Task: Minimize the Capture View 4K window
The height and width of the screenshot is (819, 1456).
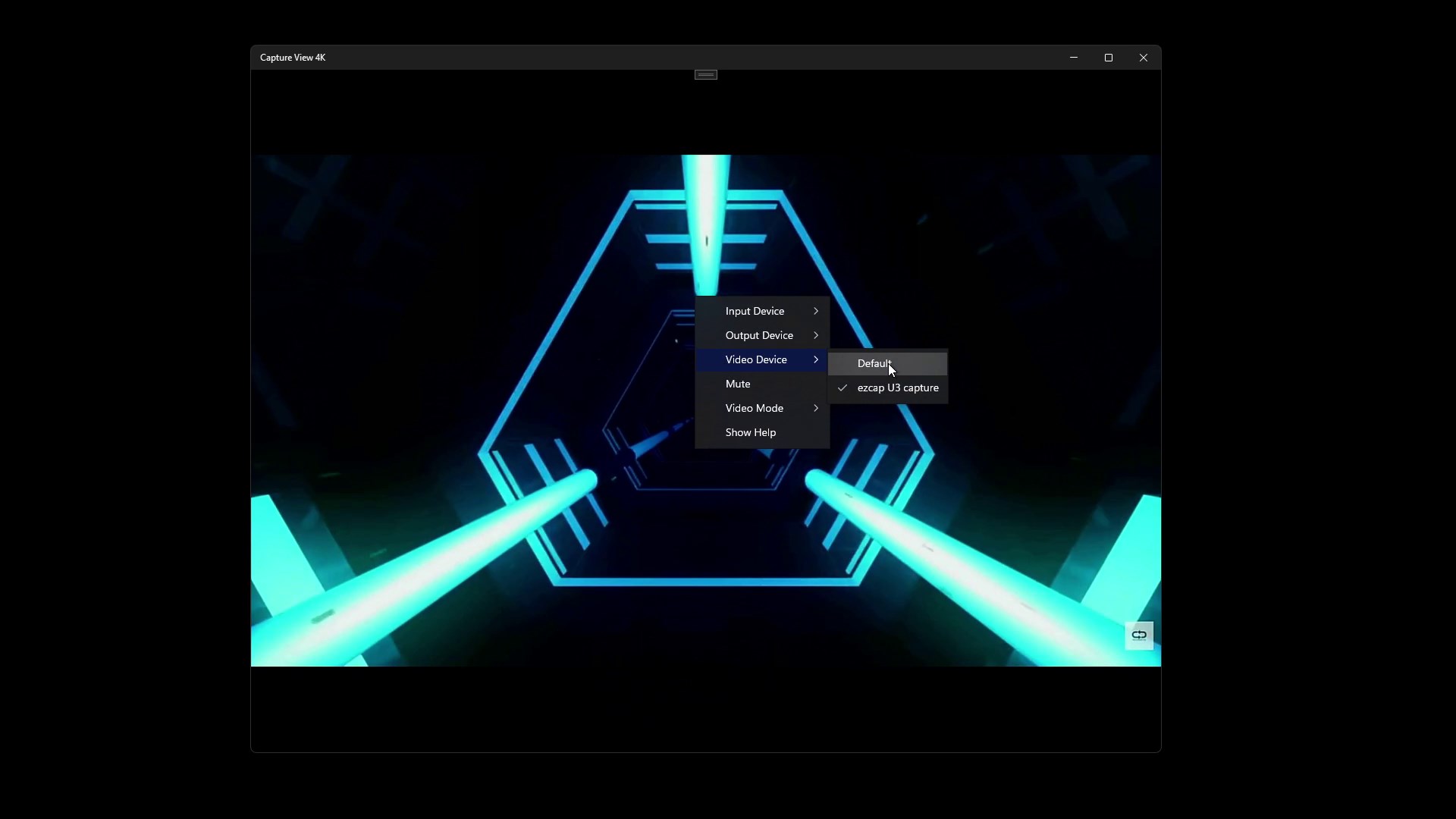Action: pyautogui.click(x=1073, y=58)
